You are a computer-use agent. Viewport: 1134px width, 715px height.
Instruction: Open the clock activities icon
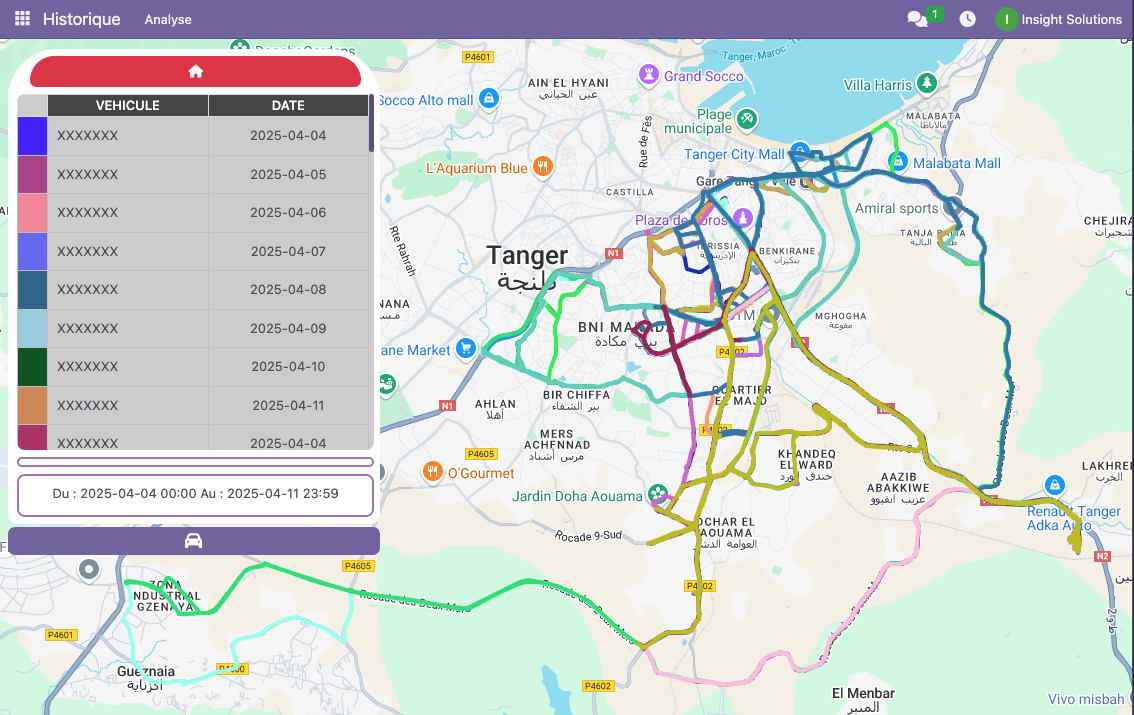[967, 19]
